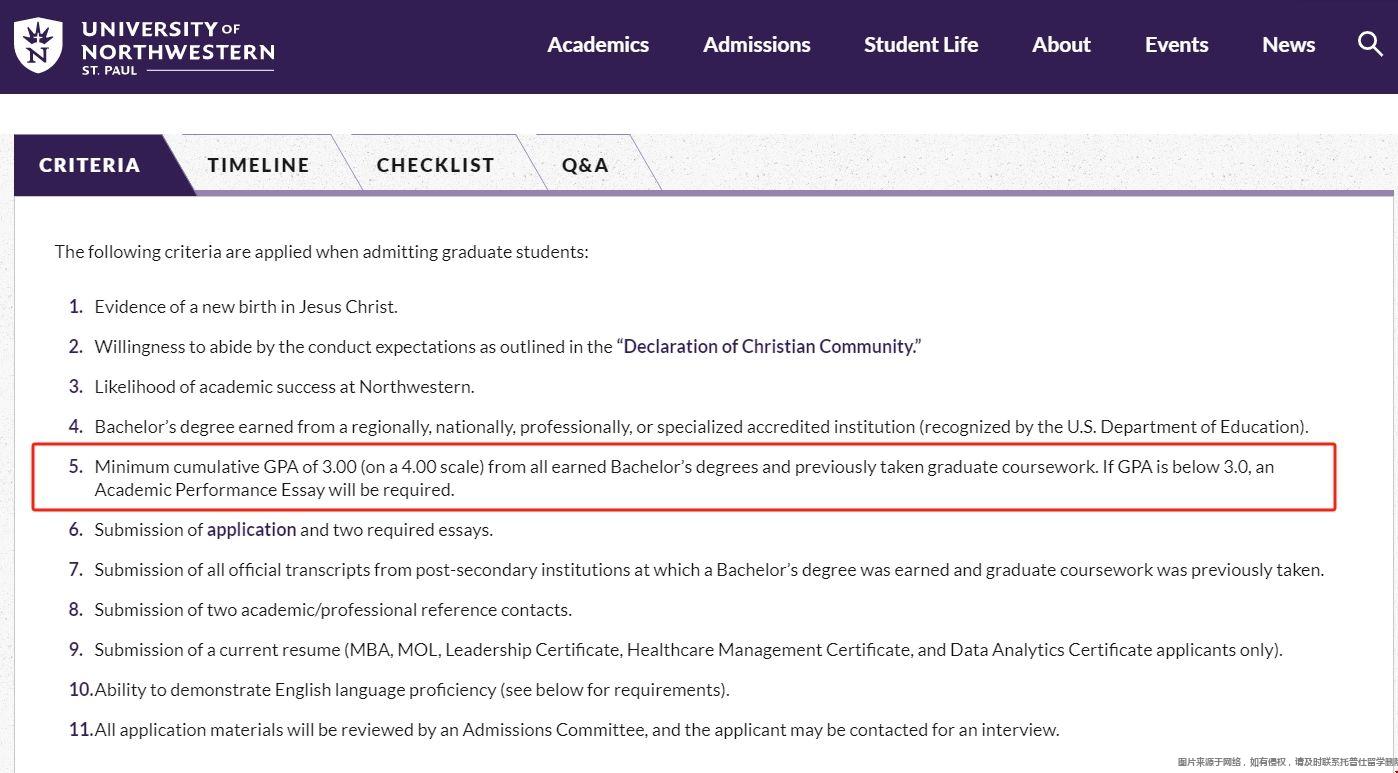
Task: Open the Checklist tab
Action: pyautogui.click(x=435, y=165)
